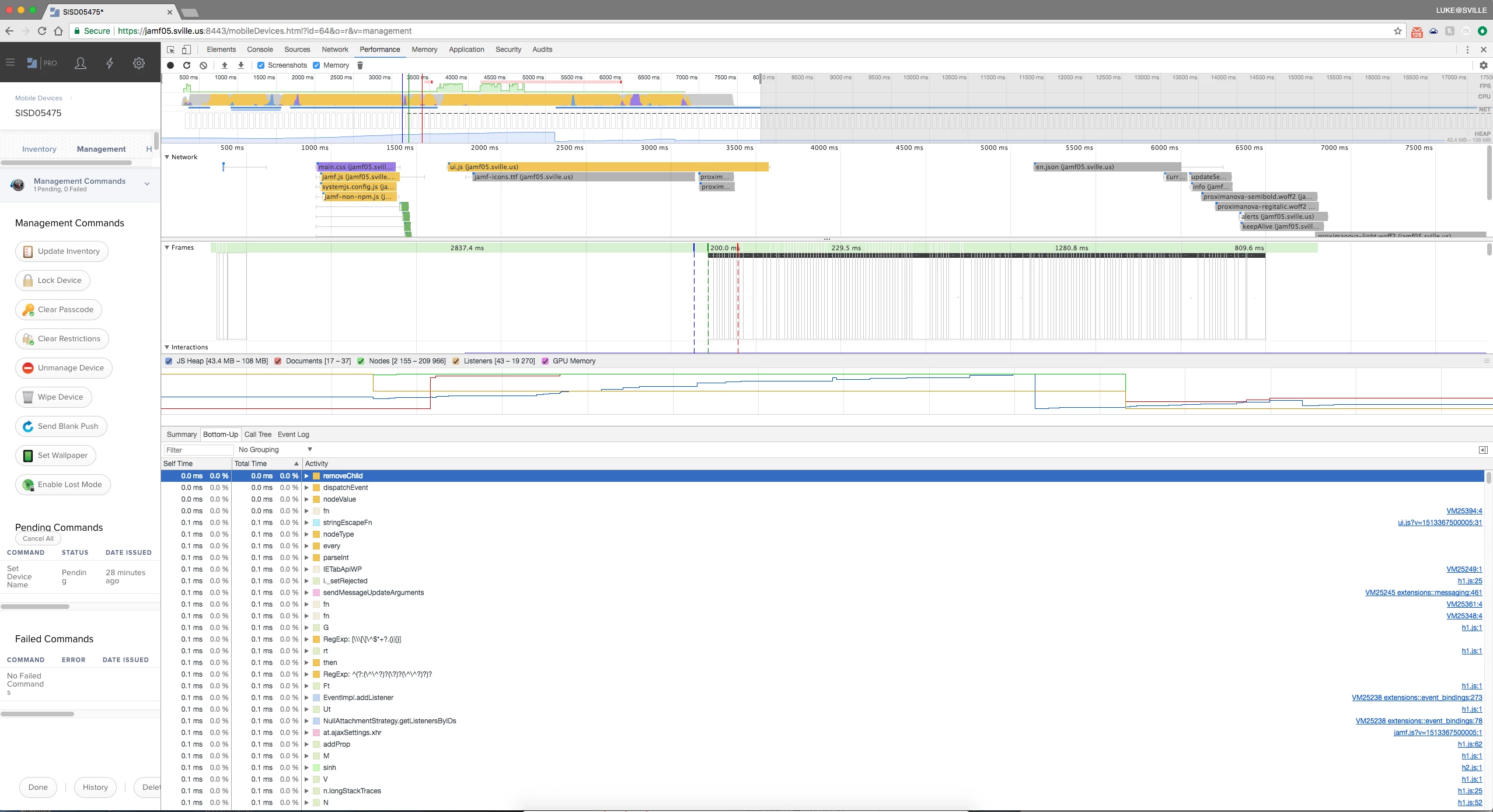Image resolution: width=1493 pixels, height=812 pixels.
Task: Navigate back in the browser
Action: click(x=9, y=31)
